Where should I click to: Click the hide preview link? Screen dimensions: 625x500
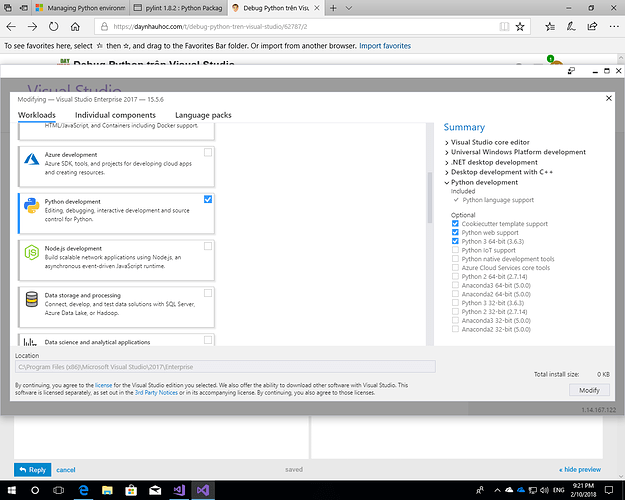tap(580, 470)
